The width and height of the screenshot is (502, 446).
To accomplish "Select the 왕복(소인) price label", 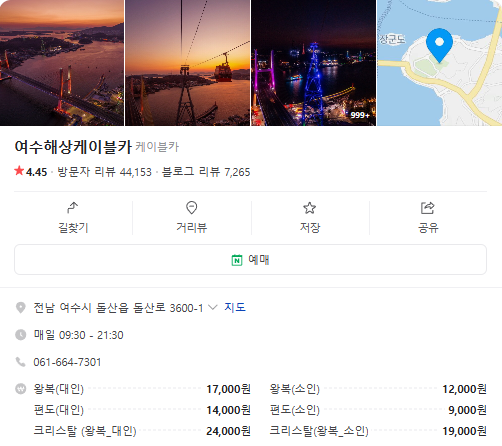I will pos(294,389).
